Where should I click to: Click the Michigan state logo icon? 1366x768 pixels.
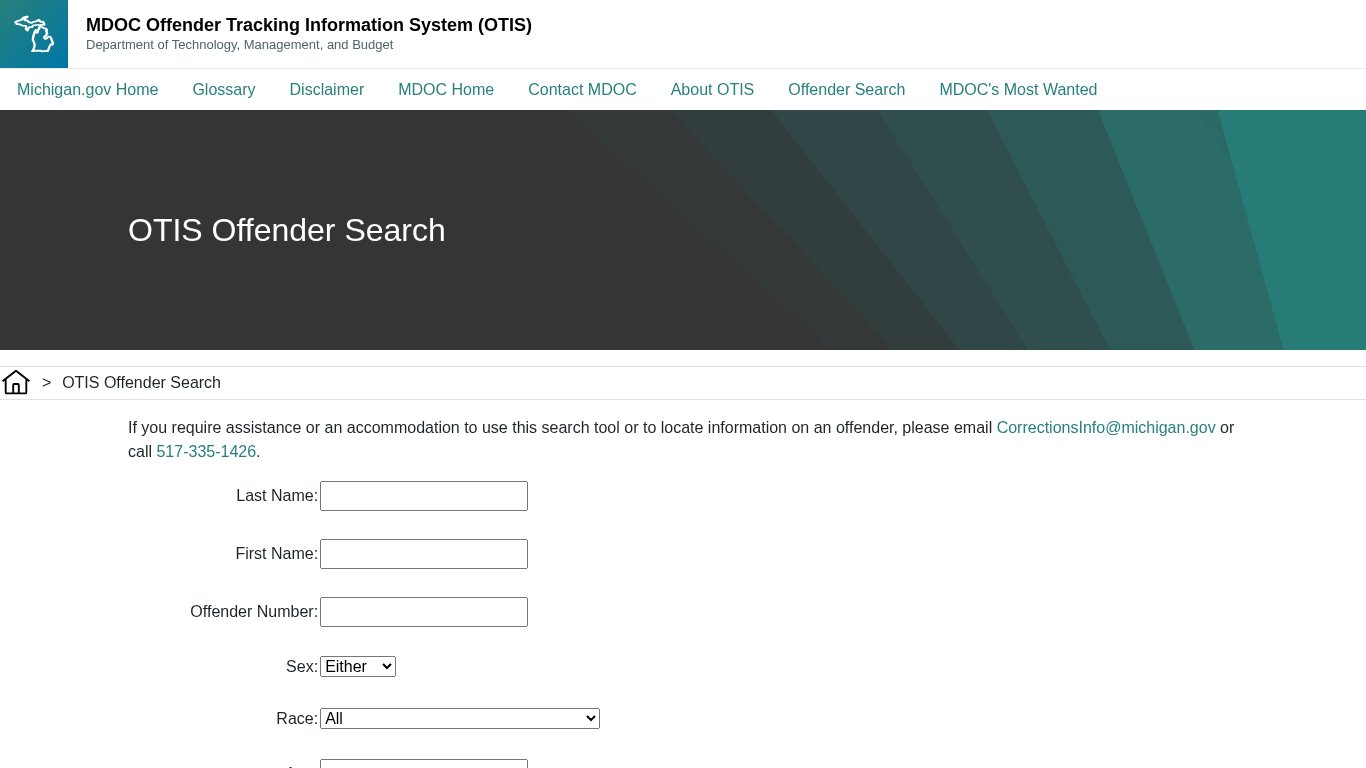pyautogui.click(x=34, y=34)
